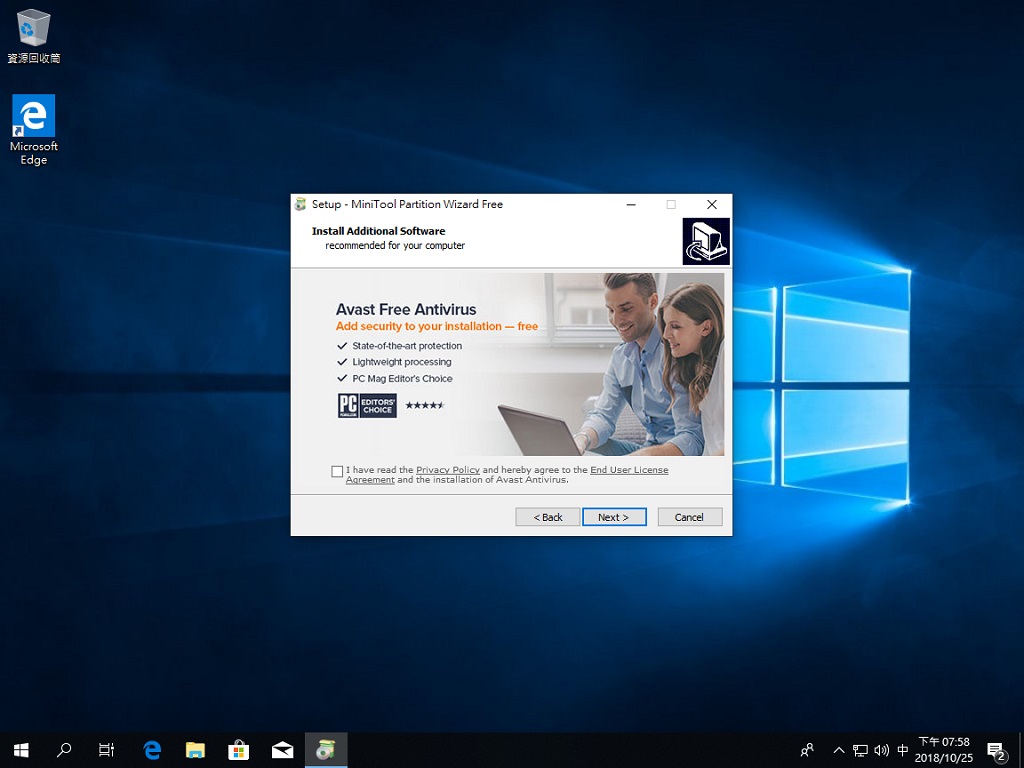The height and width of the screenshot is (768, 1024).
Task: Click the installer computer logo in the header
Action: (x=706, y=241)
